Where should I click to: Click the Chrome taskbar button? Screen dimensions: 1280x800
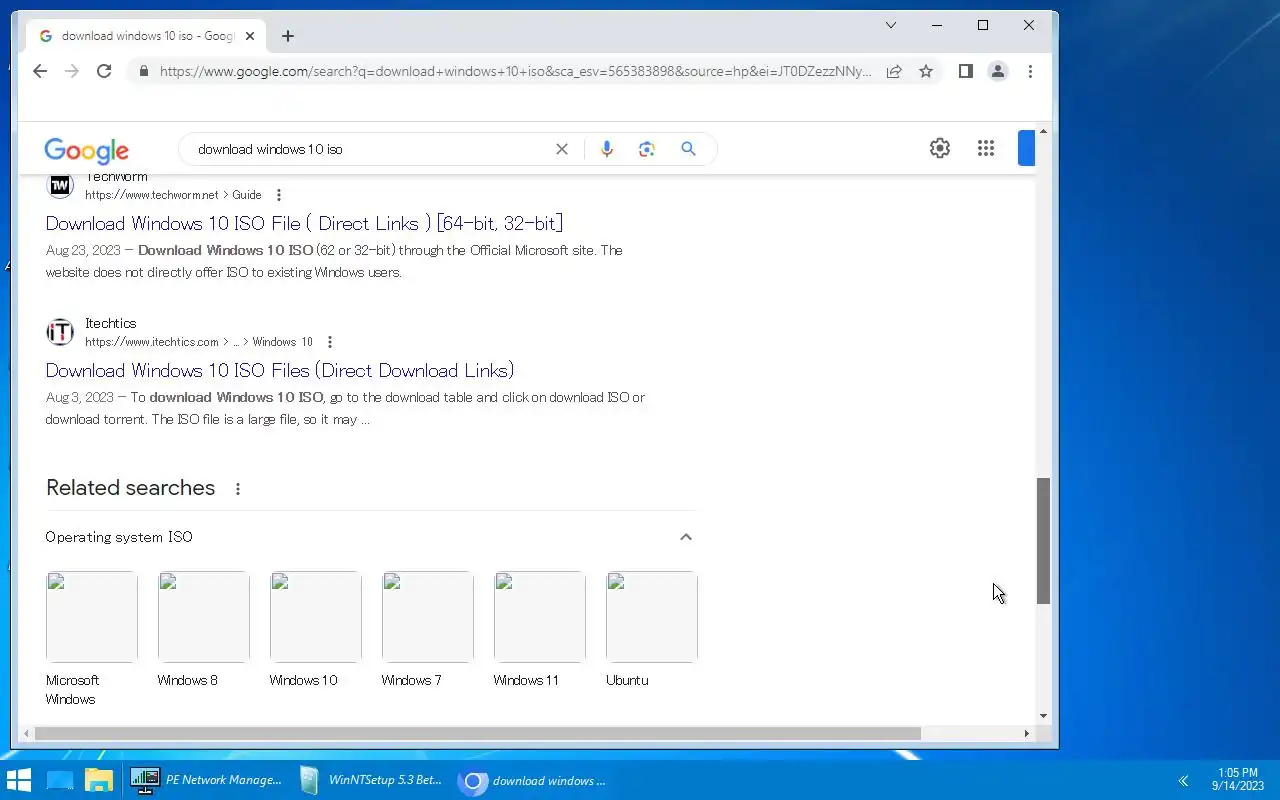click(x=534, y=780)
